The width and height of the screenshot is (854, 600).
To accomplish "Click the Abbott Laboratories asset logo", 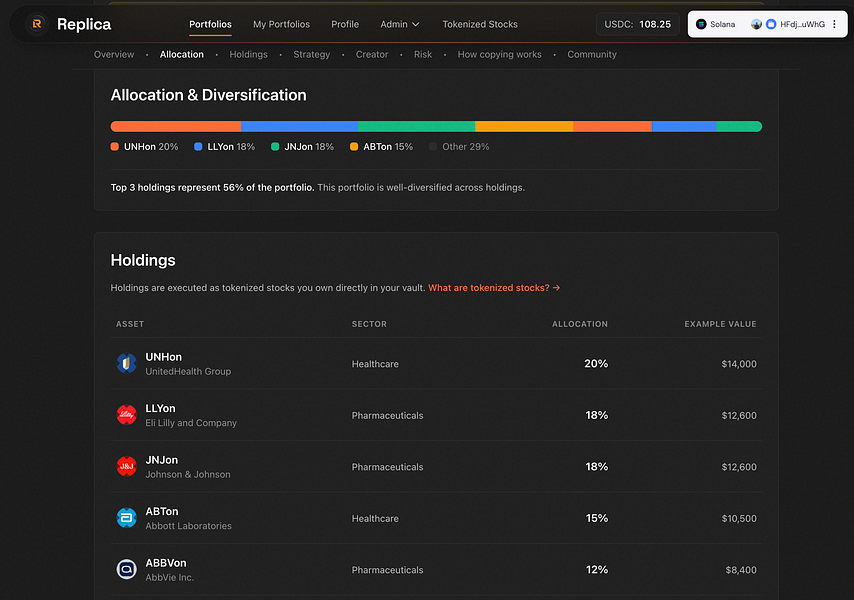I will 126,518.
